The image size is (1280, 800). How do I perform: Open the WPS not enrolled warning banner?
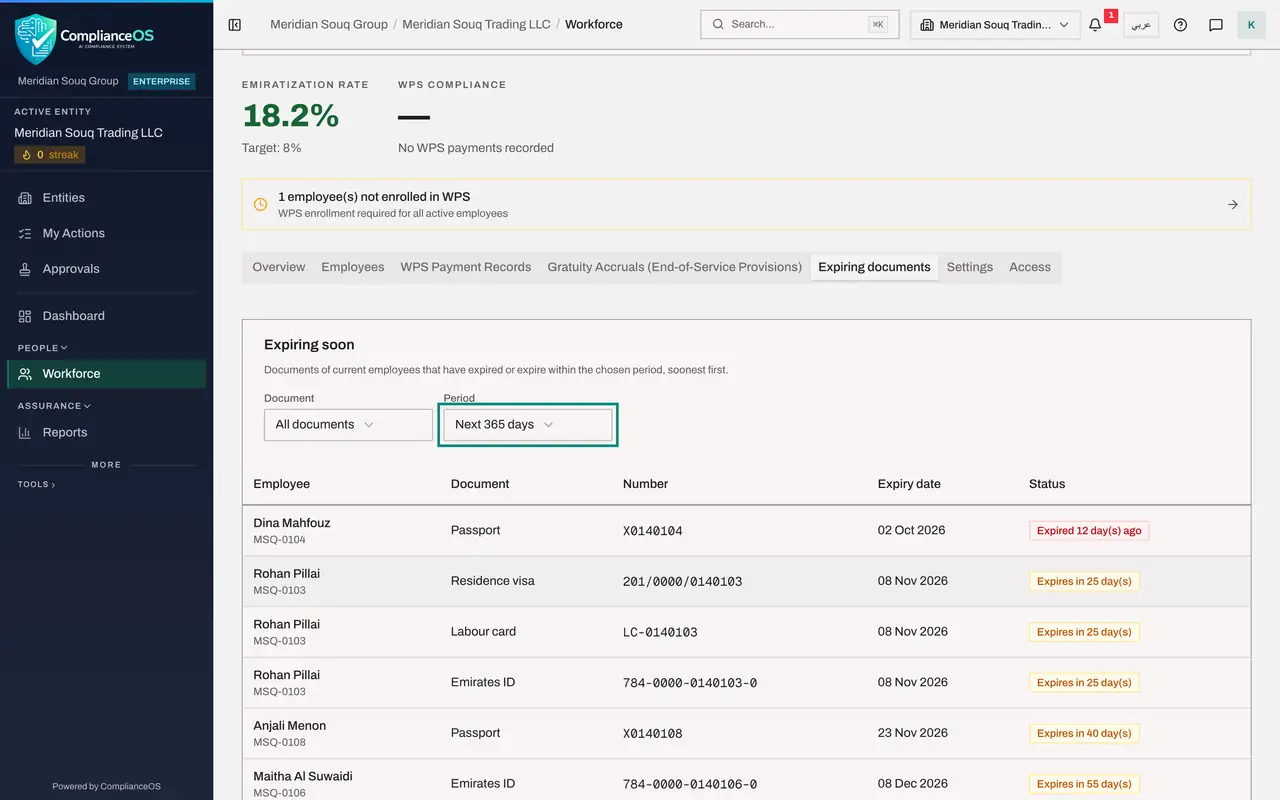[x=746, y=204]
